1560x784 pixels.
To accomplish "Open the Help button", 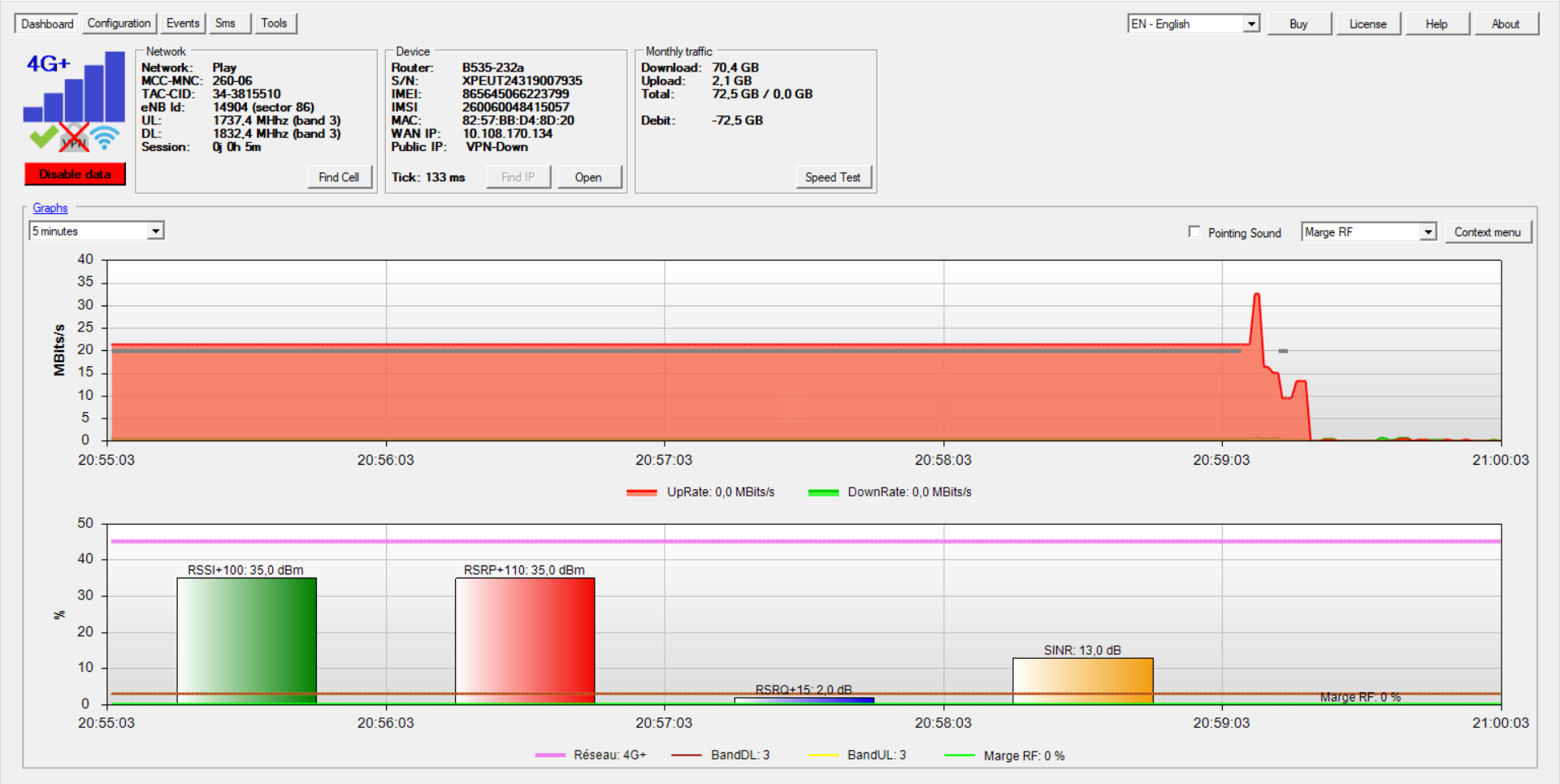I will [1436, 24].
